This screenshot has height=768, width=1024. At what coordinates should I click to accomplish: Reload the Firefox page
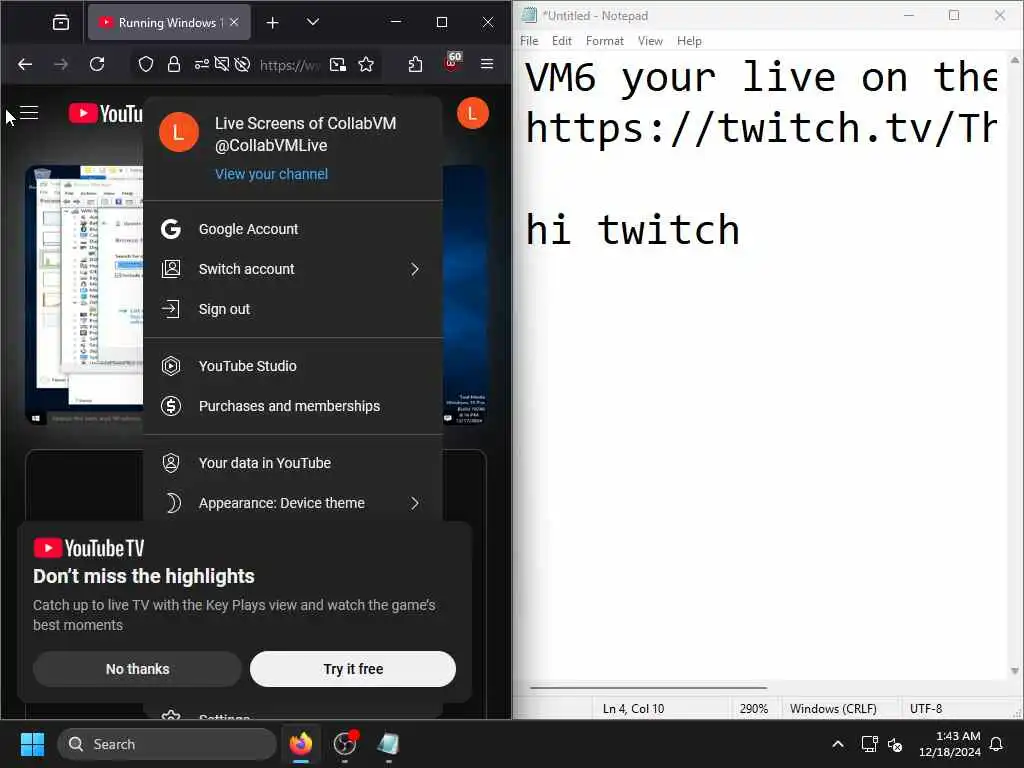(97, 64)
